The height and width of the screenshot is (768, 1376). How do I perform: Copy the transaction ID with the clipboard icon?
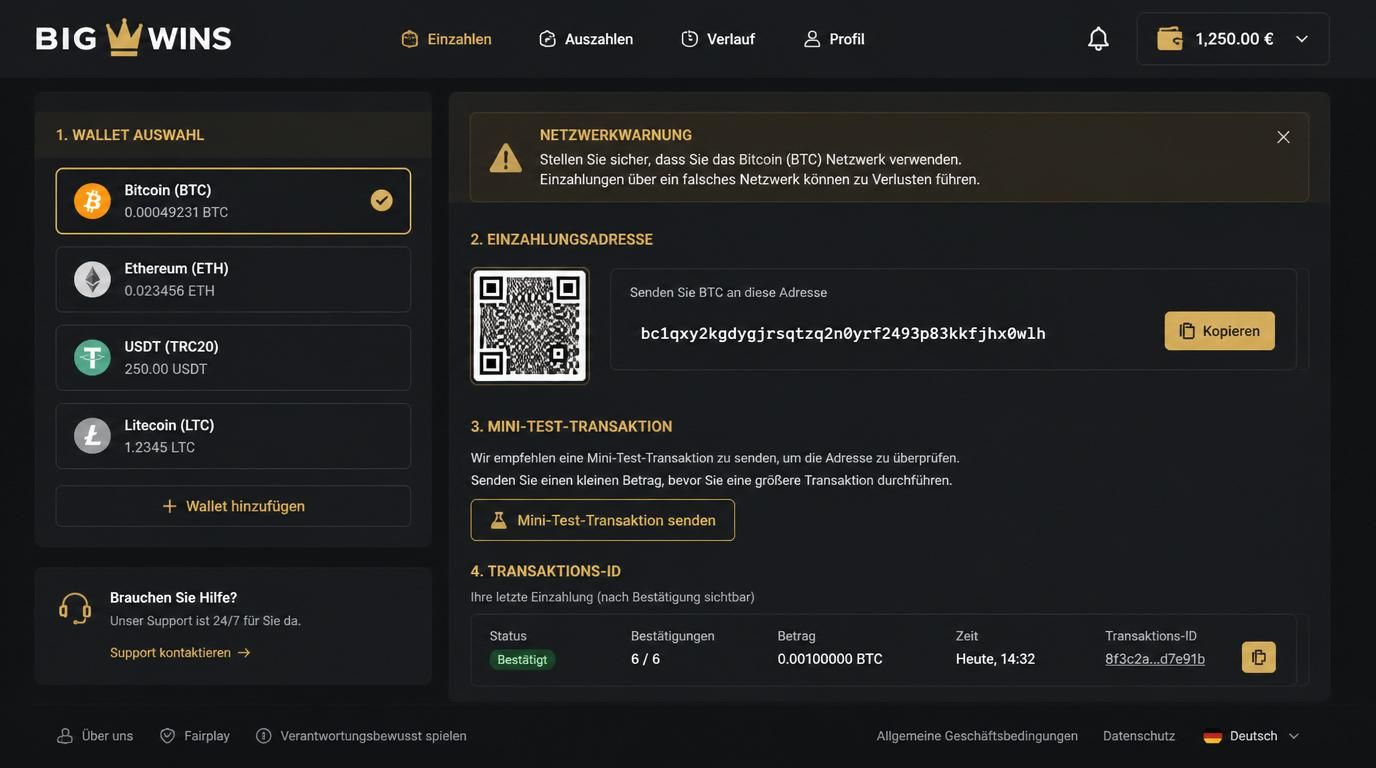pyautogui.click(x=1259, y=657)
